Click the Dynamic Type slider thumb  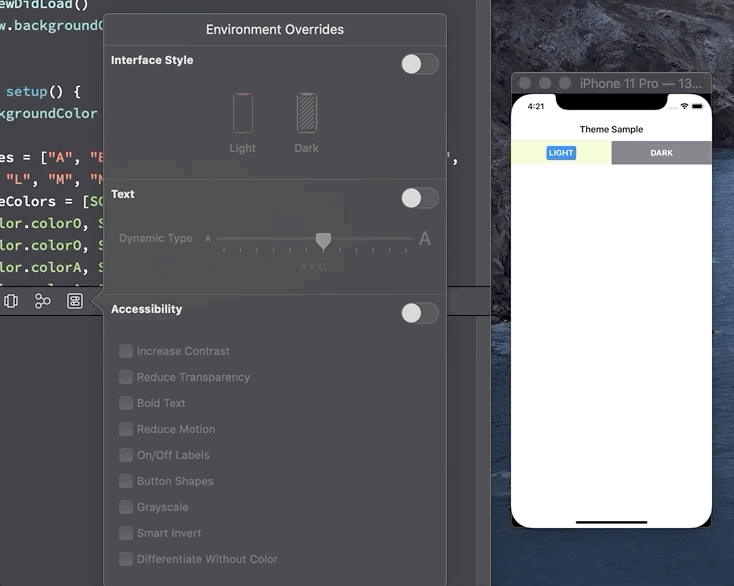[323, 240]
